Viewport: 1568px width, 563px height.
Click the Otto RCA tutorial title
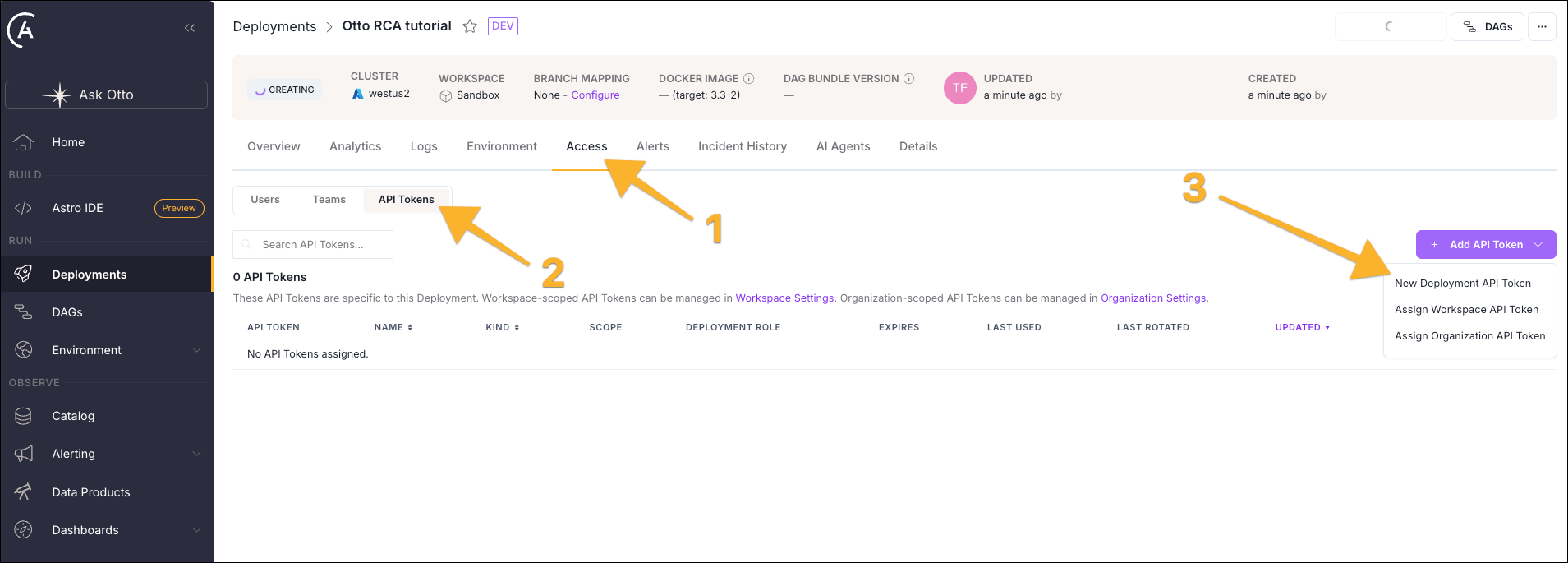coord(397,26)
